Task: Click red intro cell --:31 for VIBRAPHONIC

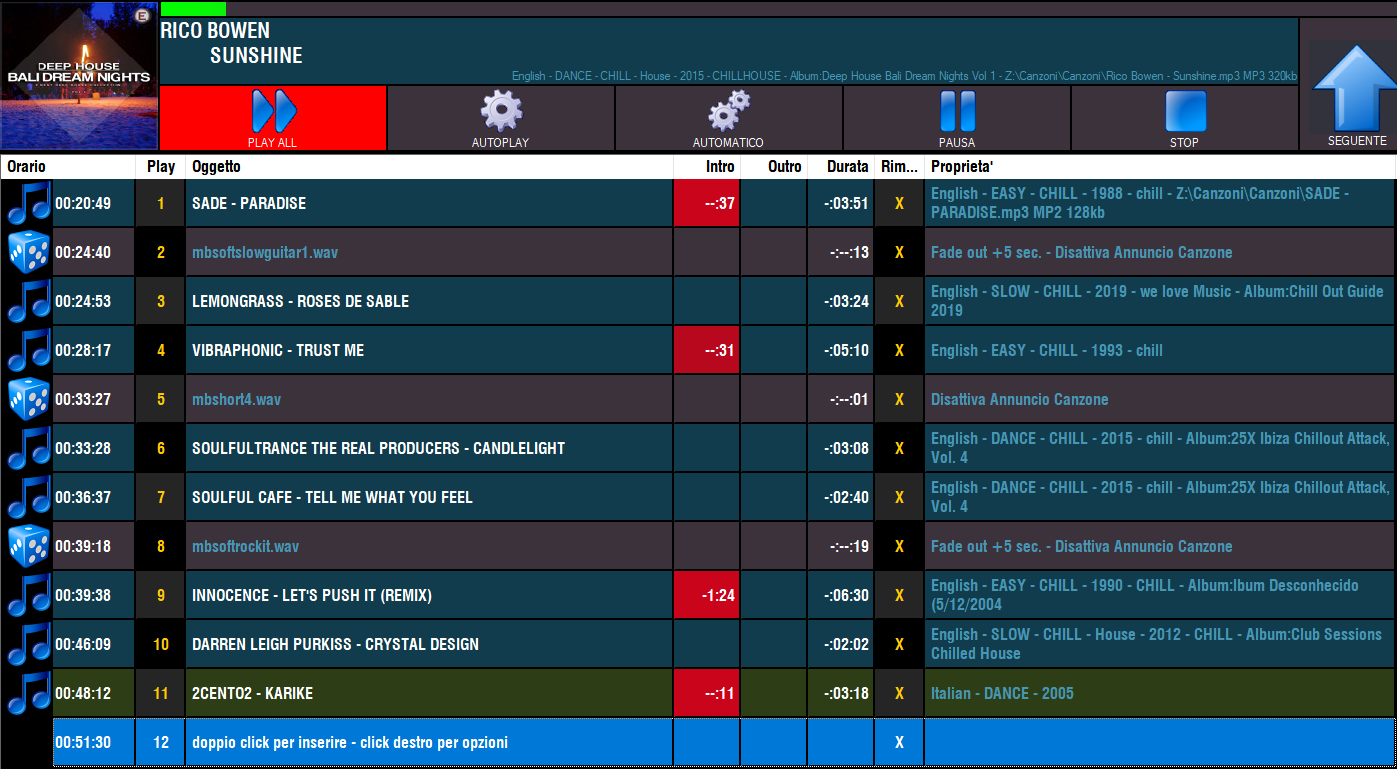Action: [x=706, y=350]
